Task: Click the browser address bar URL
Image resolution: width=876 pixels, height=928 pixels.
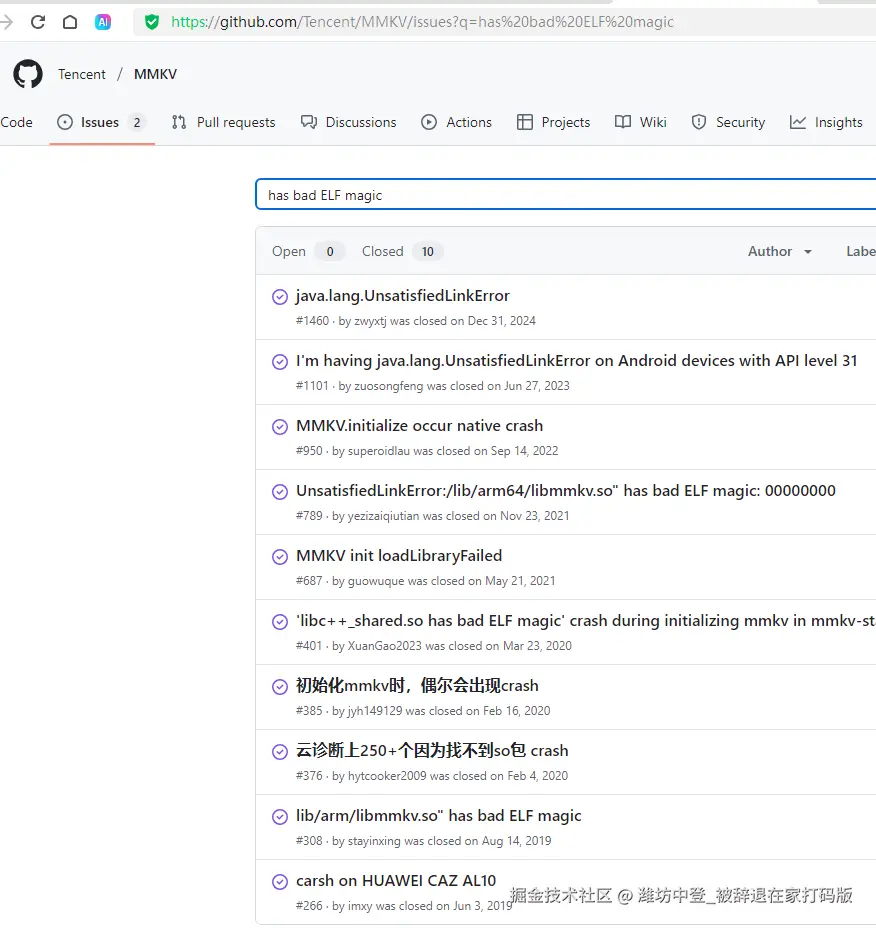Action: [x=423, y=22]
